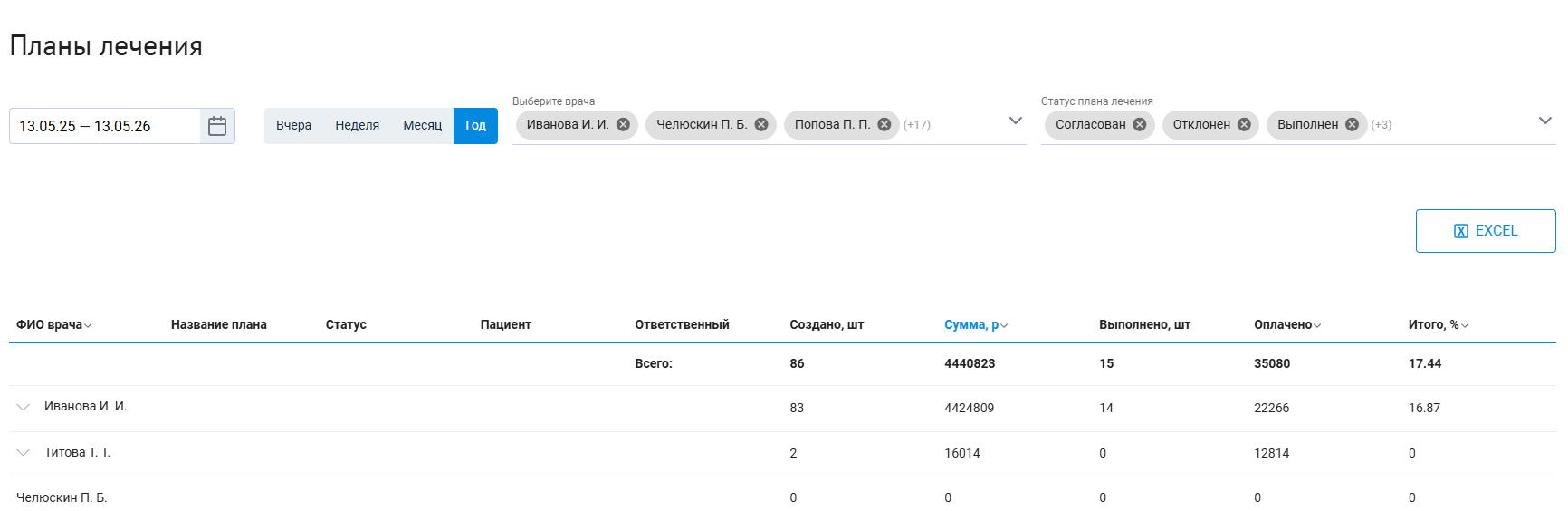
Task: Click Иванова's sum value 4424809
Action: 969,408
